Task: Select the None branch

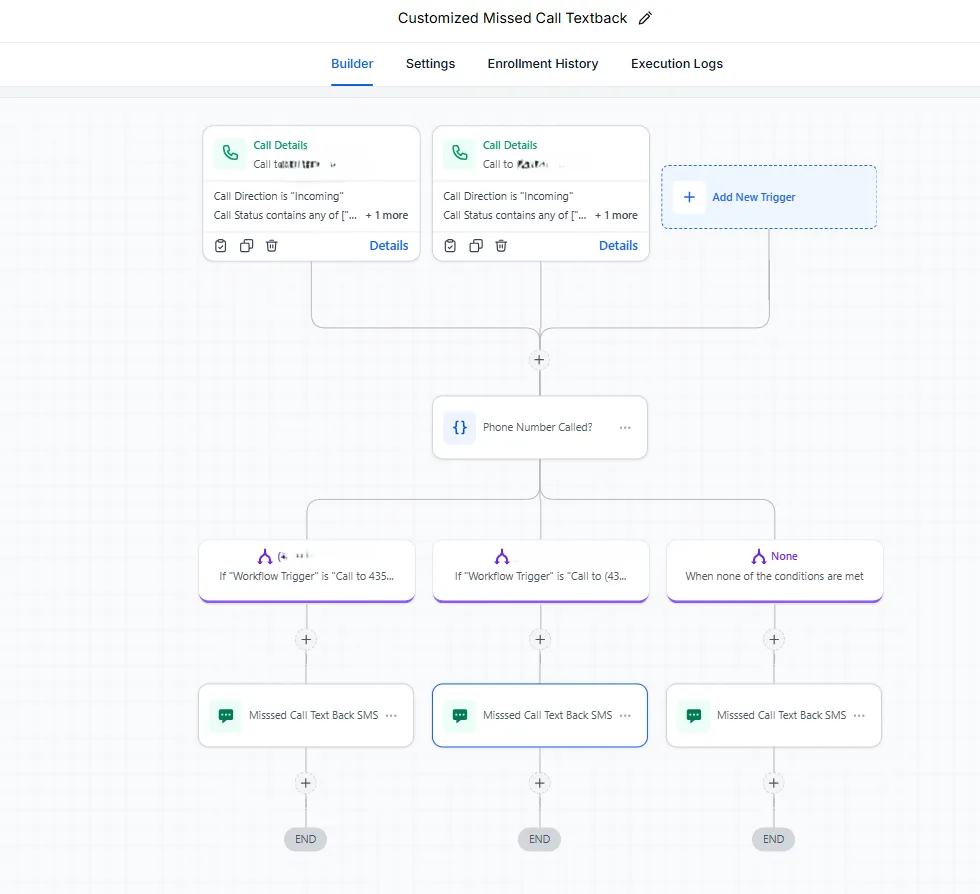Action: tap(774, 571)
